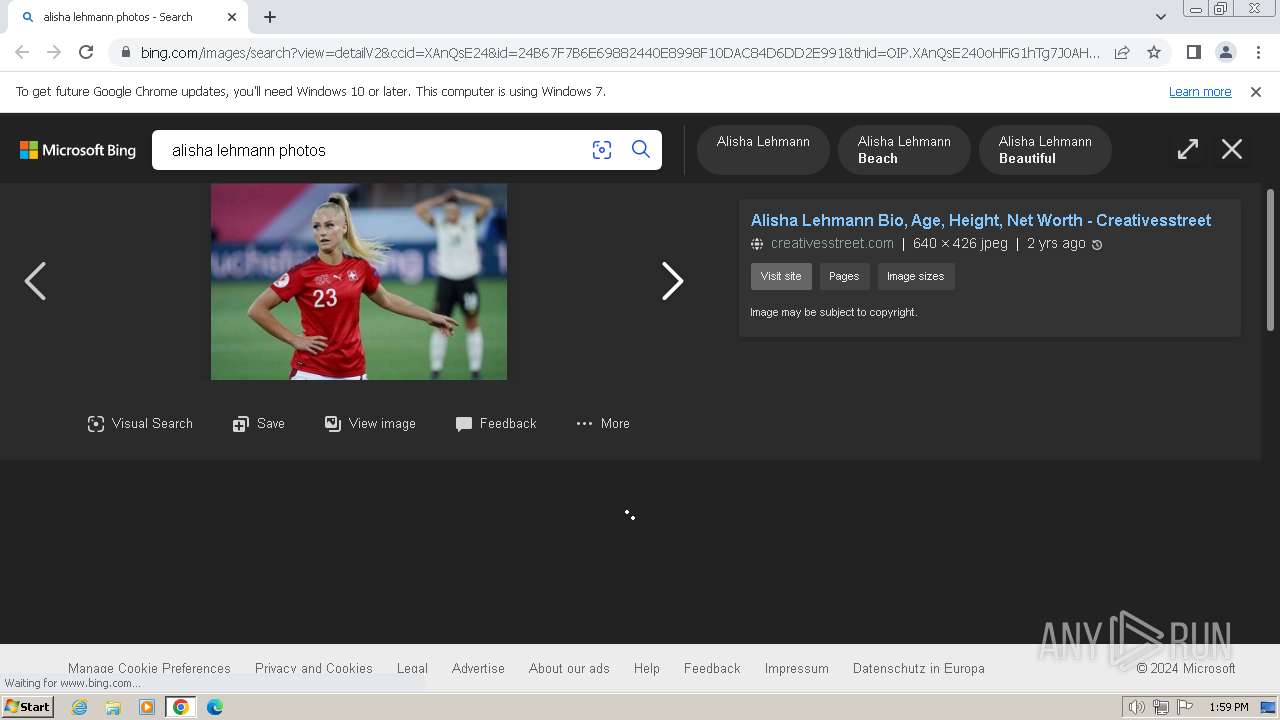Bookmark this page with star icon
The image size is (1280, 720).
click(x=1154, y=52)
